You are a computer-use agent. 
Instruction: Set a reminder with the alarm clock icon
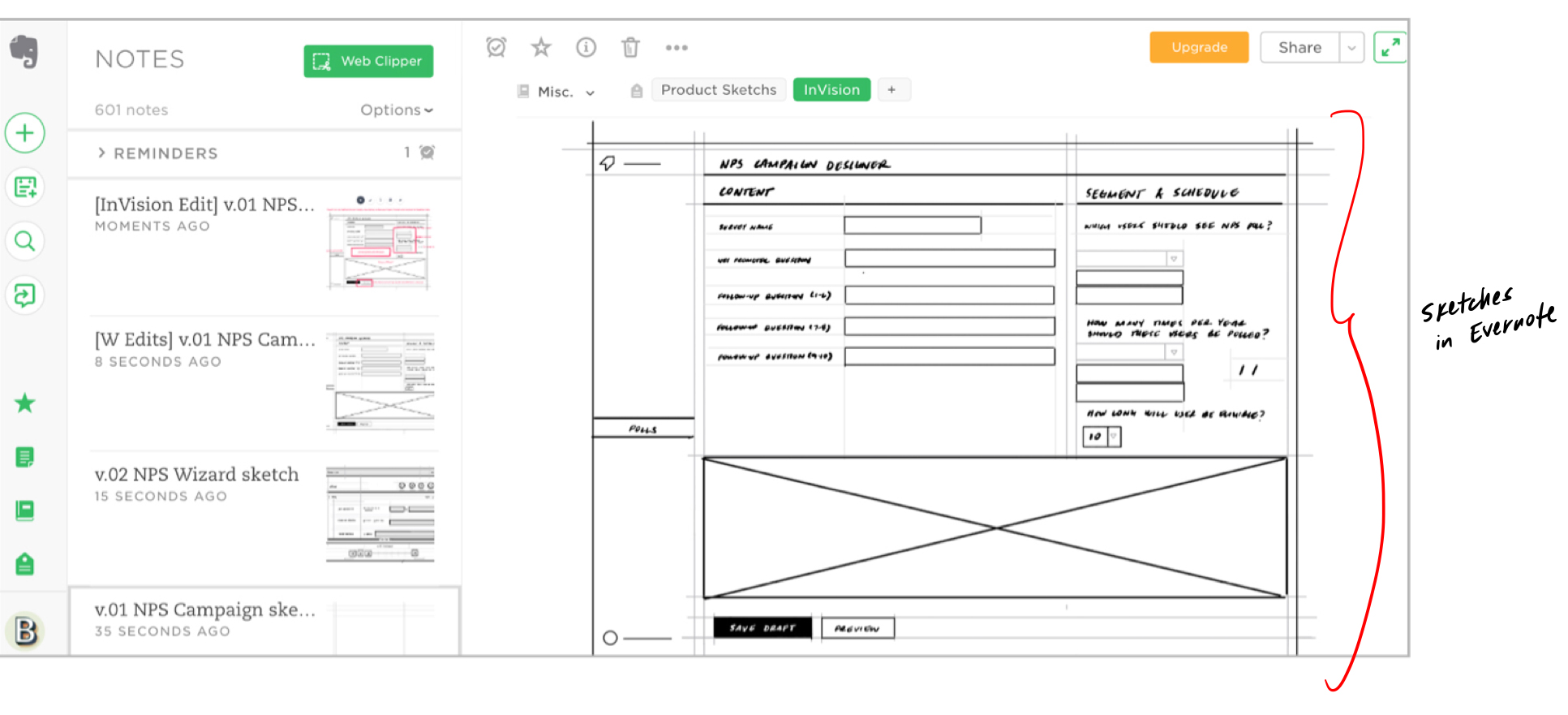(496, 48)
